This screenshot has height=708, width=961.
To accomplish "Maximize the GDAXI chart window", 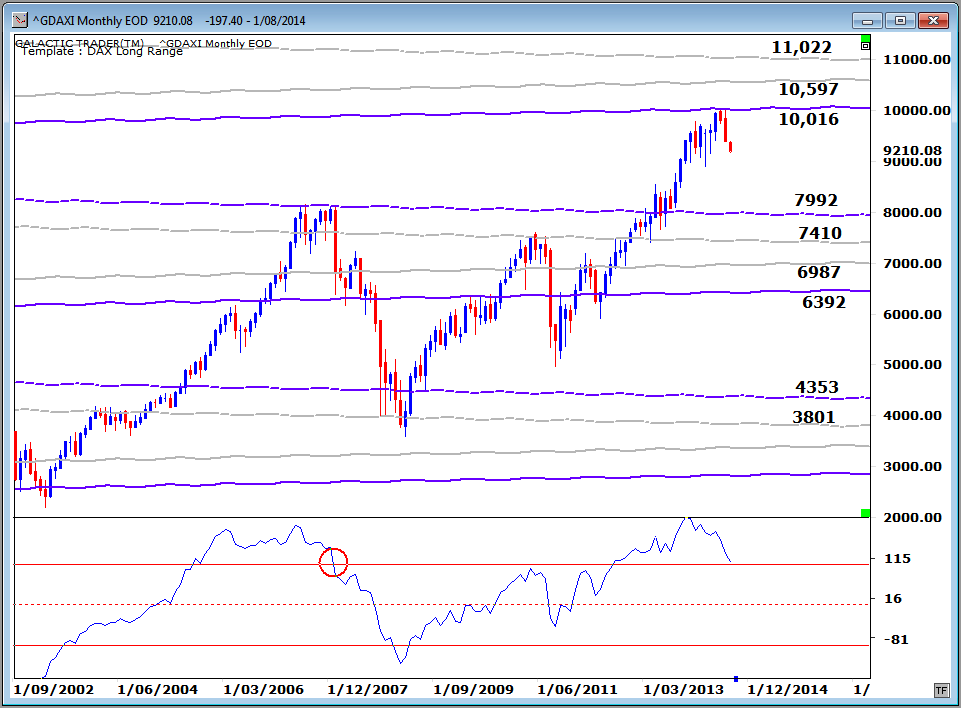I will click(900, 20).
